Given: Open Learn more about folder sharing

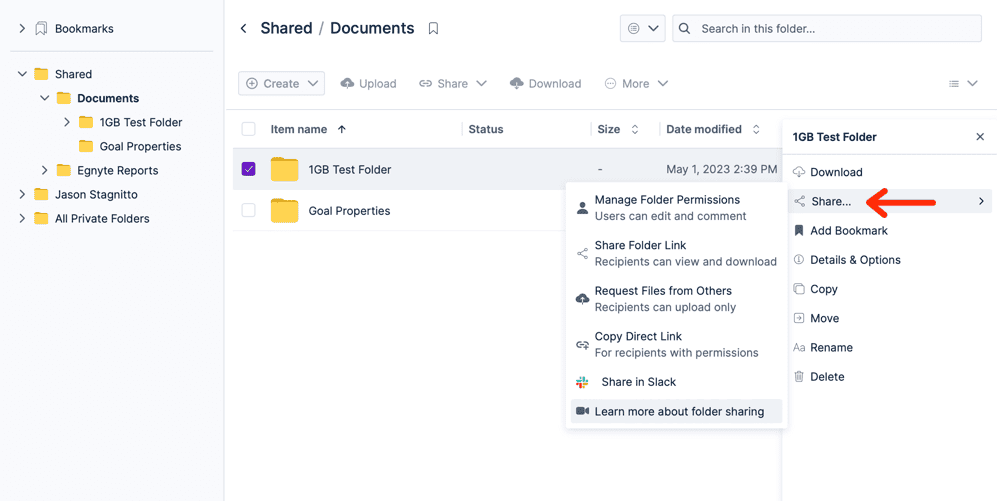Looking at the screenshot, I should pos(677,411).
